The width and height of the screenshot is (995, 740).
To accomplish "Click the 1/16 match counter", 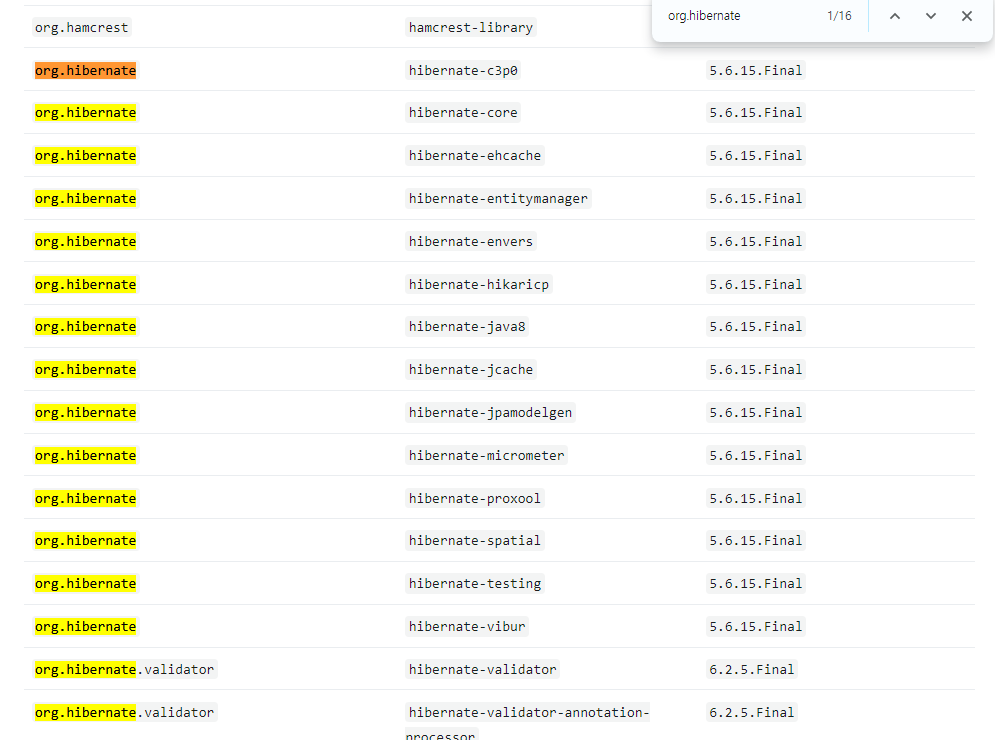I will point(839,16).
